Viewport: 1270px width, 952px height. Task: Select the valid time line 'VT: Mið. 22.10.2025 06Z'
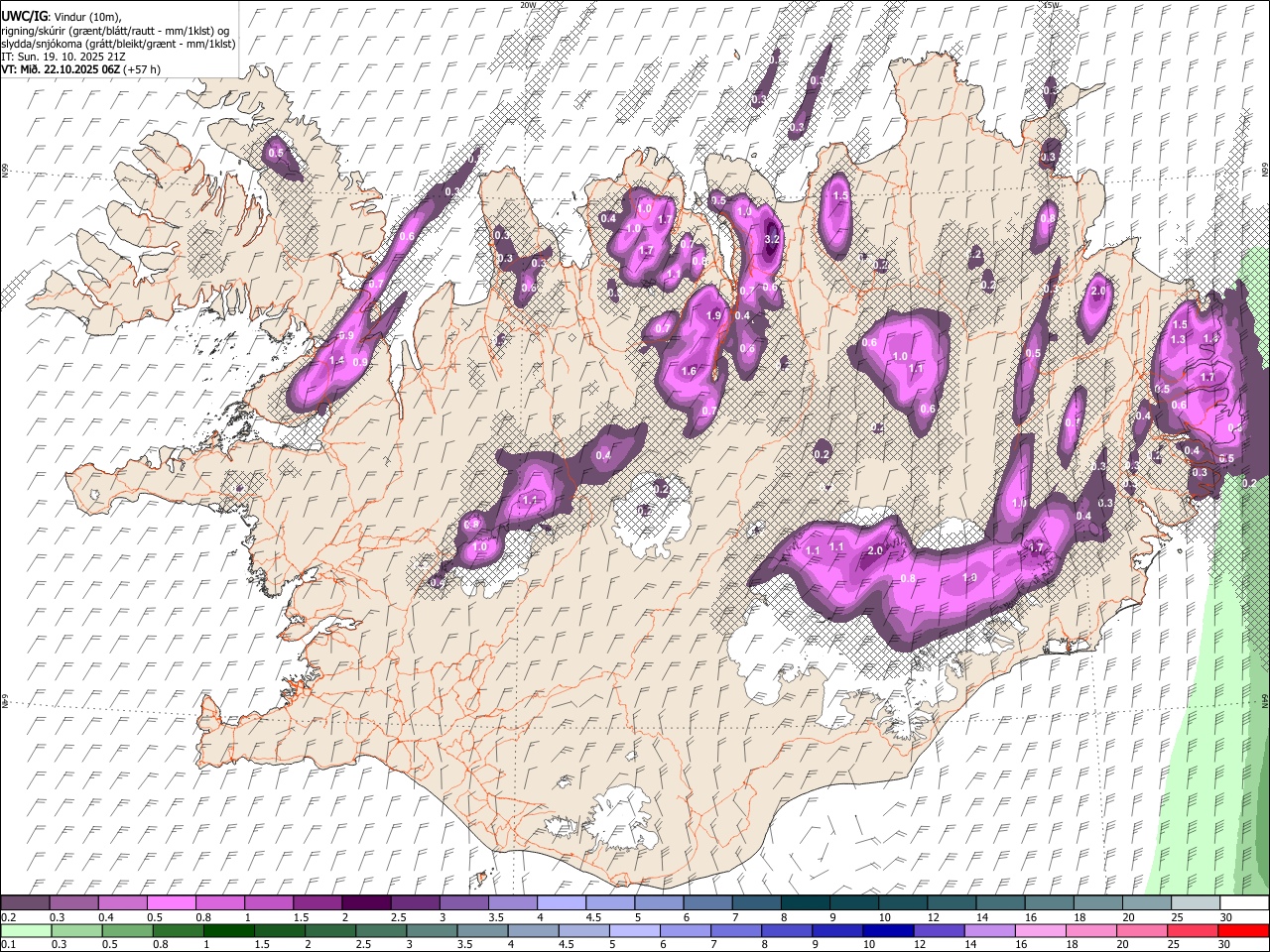click(61, 69)
